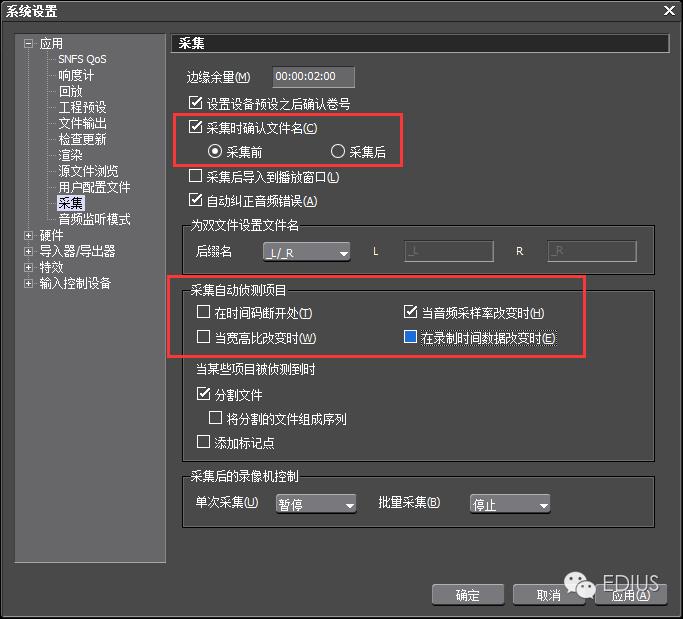This screenshot has height=619, width=683.
Task: Select 工程预设 in the tree
Action: coord(82,107)
